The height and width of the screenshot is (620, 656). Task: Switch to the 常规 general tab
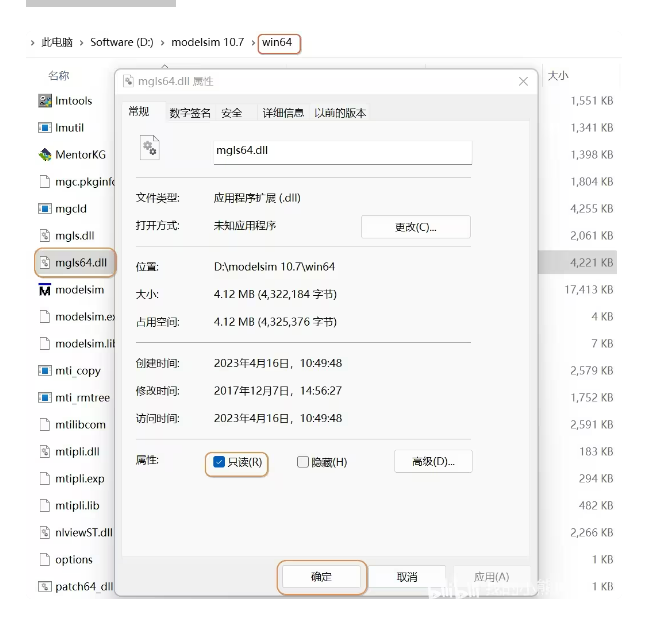[139, 112]
